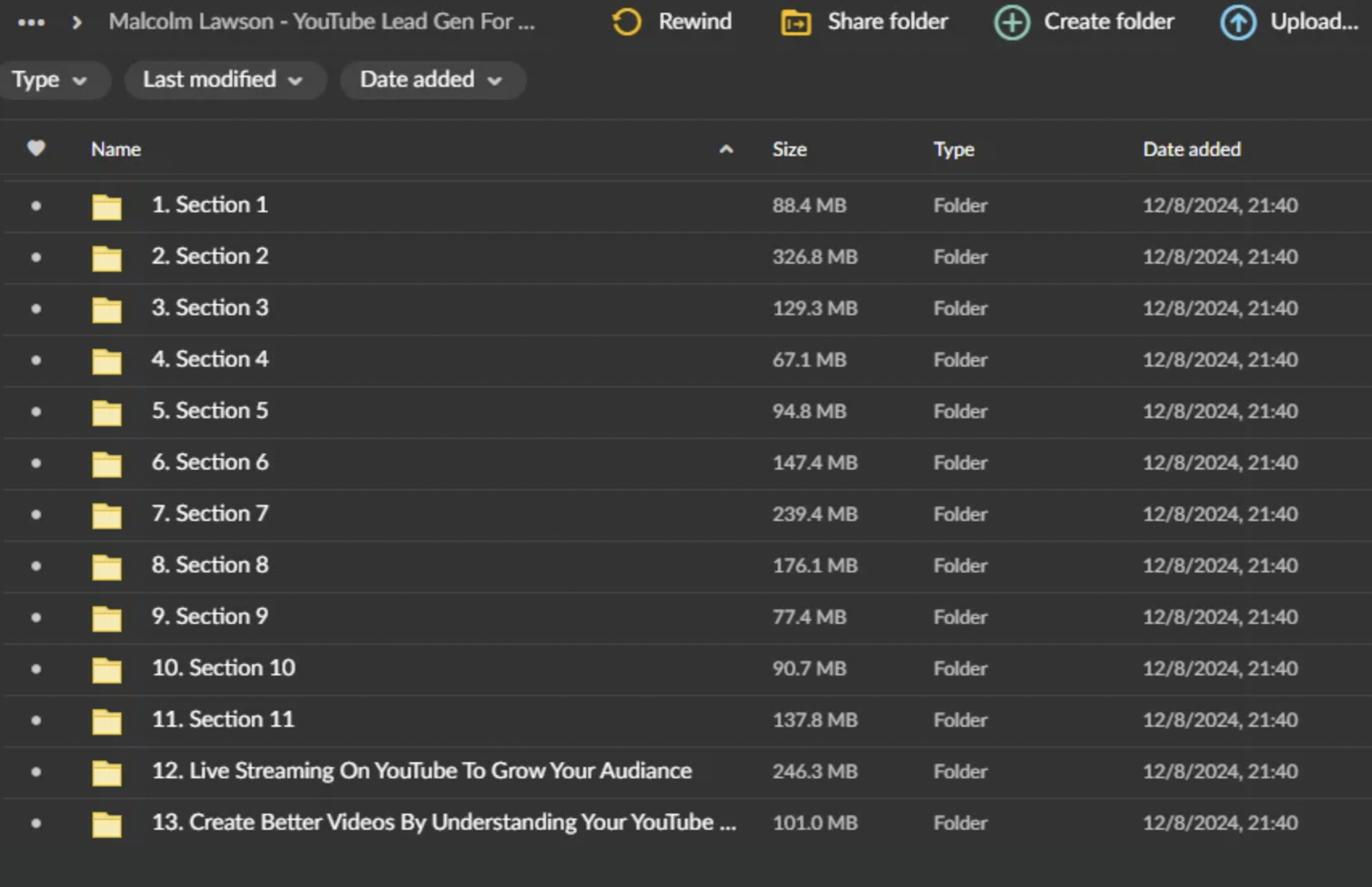Click the Type column header
Screen dimensions: 1372x887
954,148
